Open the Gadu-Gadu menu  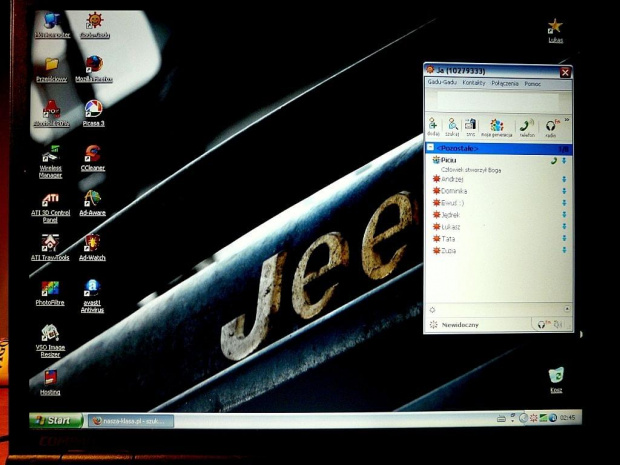(442, 83)
